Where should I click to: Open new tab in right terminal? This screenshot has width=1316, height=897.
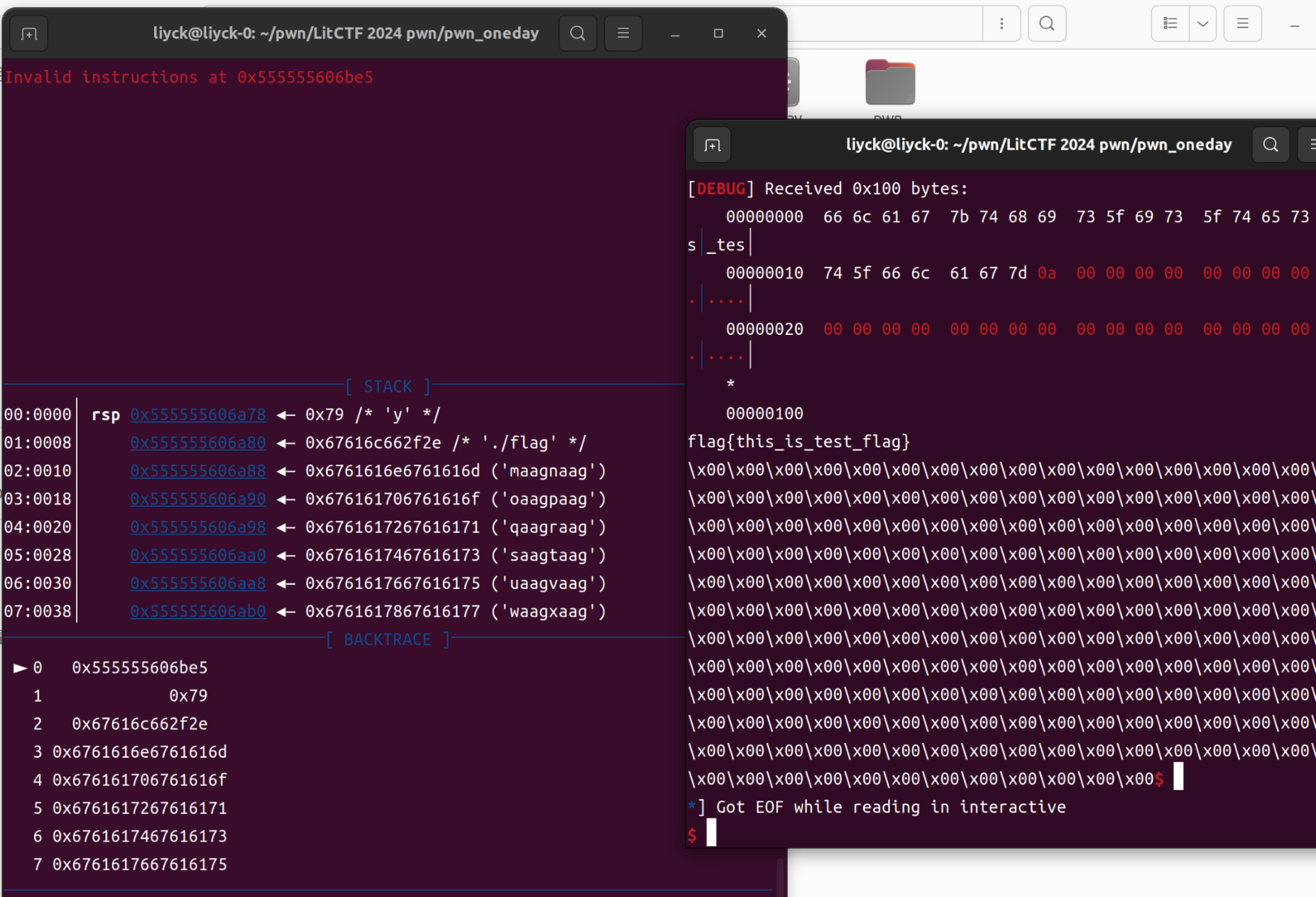click(712, 145)
